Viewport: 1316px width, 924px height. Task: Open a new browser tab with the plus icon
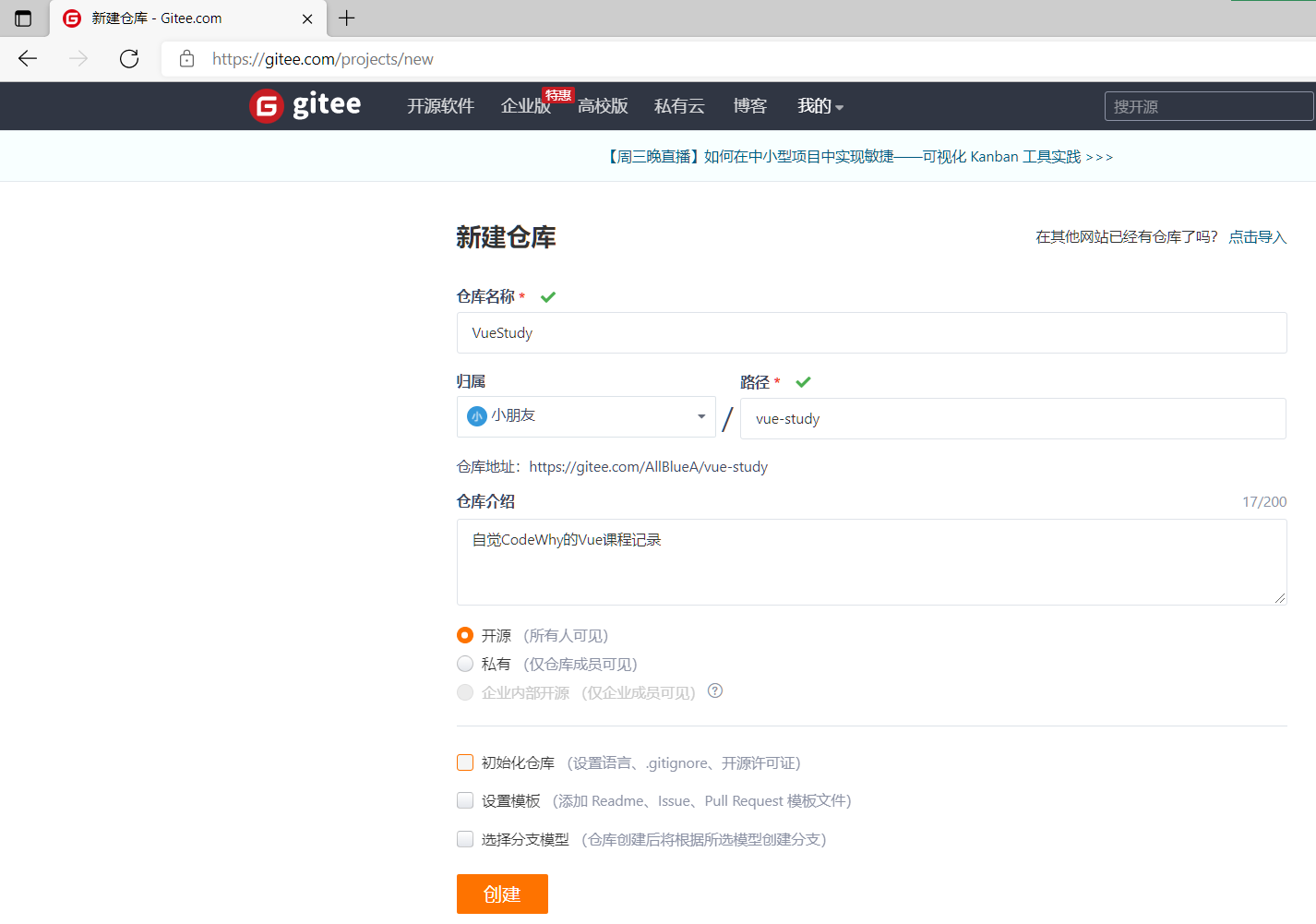tap(348, 18)
